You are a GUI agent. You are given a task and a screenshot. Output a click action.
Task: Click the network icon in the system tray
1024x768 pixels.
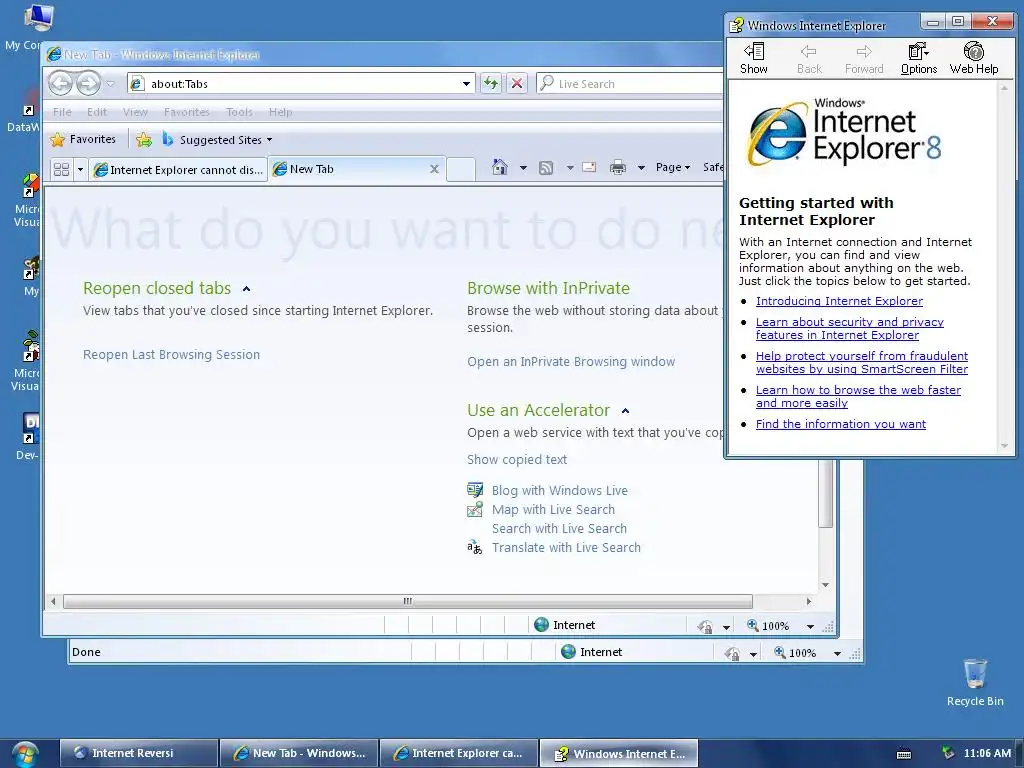[947, 753]
